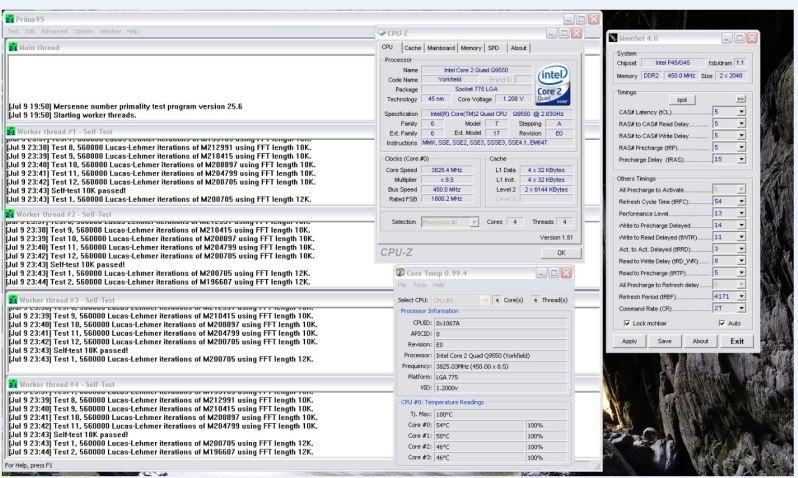The width and height of the screenshot is (798, 478).
Task: Click the Frequency field in Core Temp
Action: [501, 367]
